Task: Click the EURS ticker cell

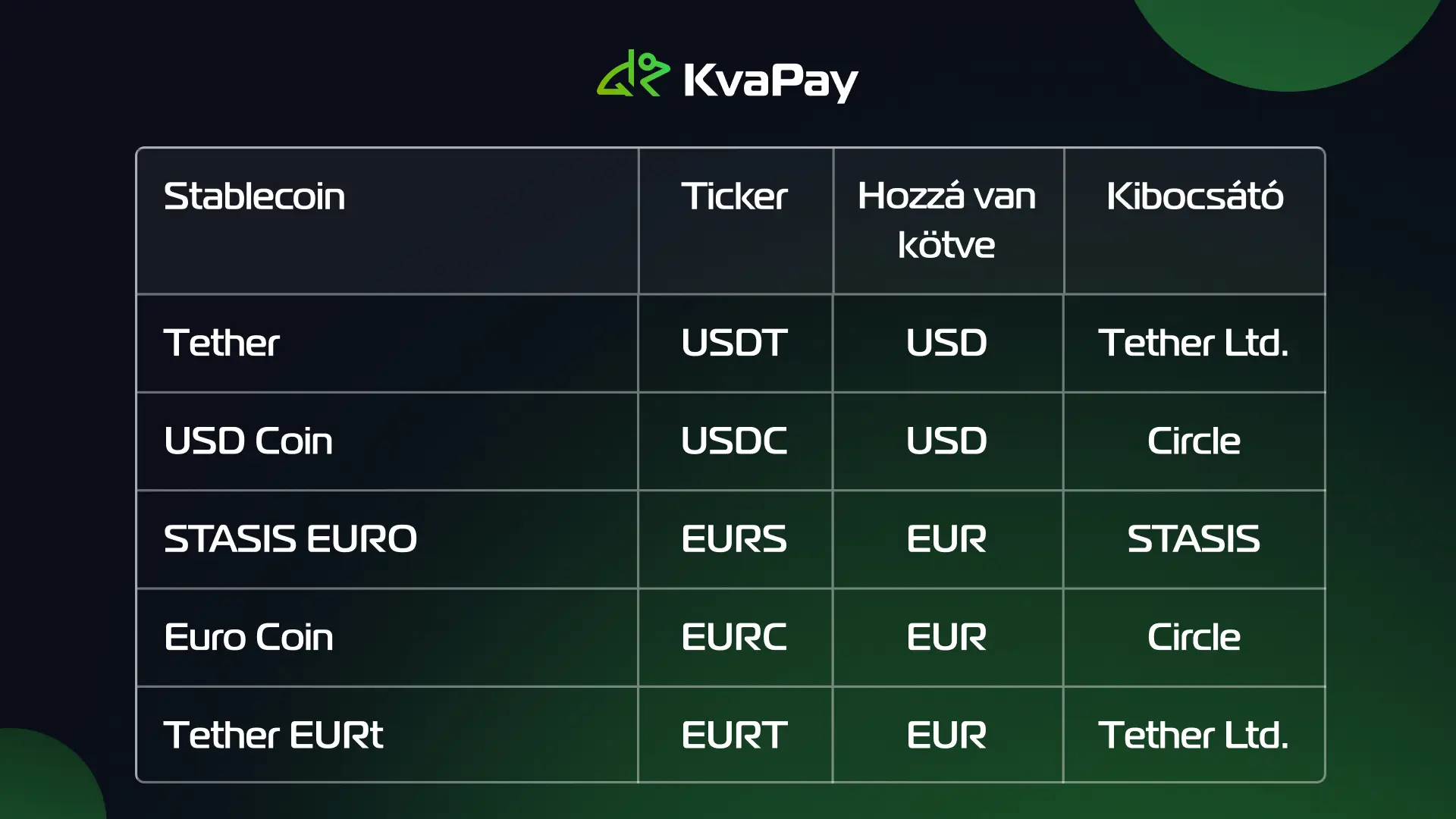Action: pyautogui.click(x=734, y=539)
